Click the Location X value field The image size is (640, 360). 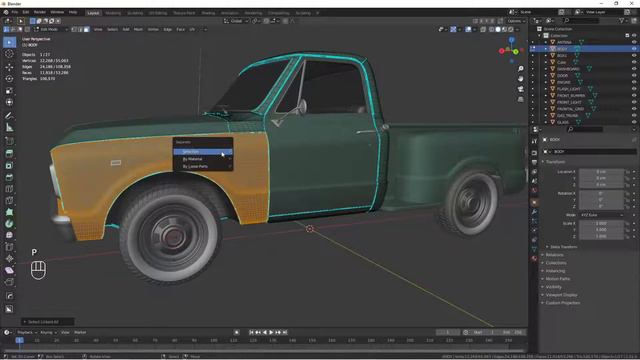[x=601, y=172]
